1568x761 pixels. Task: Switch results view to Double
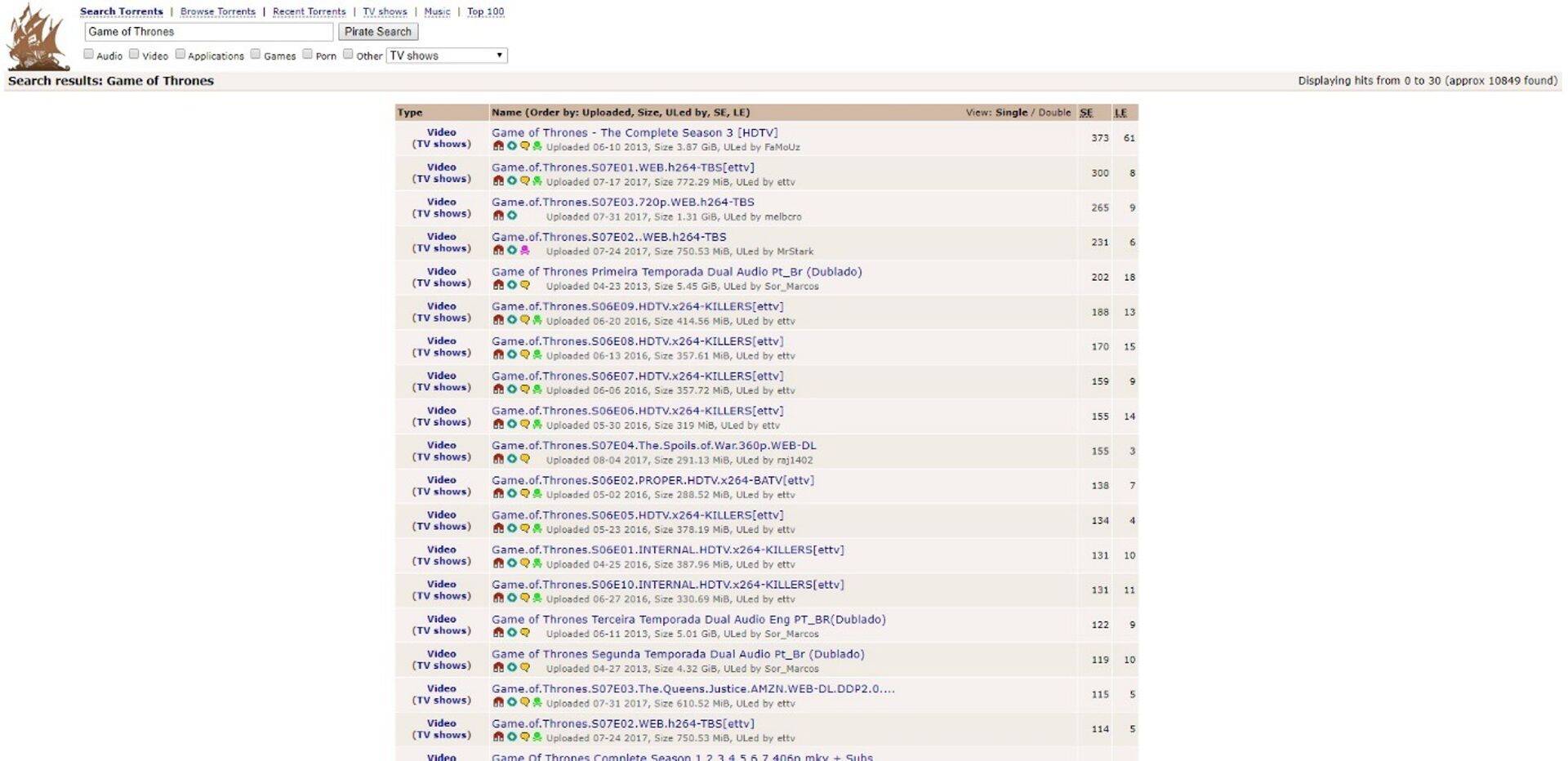1054,113
